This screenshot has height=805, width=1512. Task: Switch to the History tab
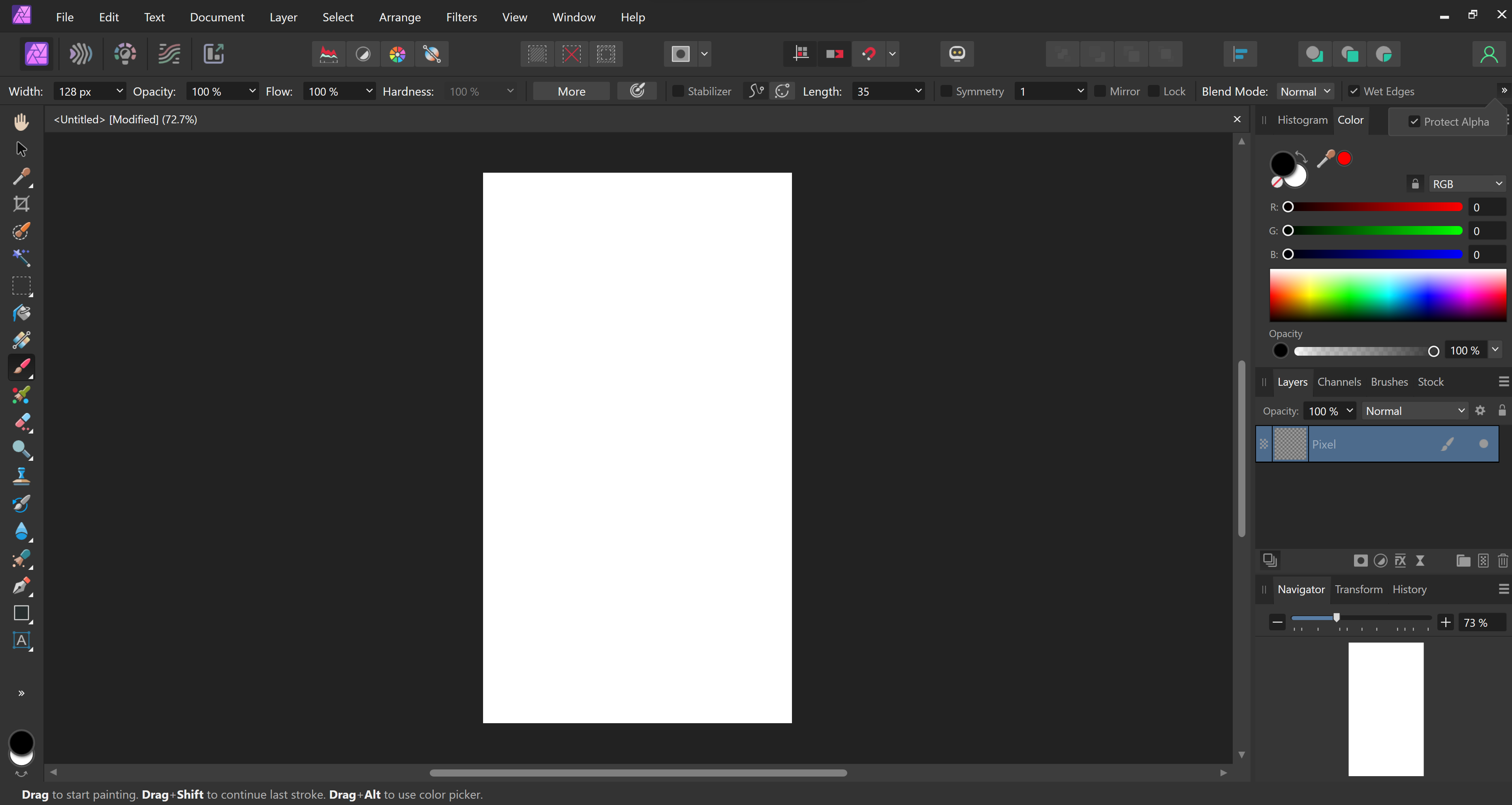point(1409,589)
